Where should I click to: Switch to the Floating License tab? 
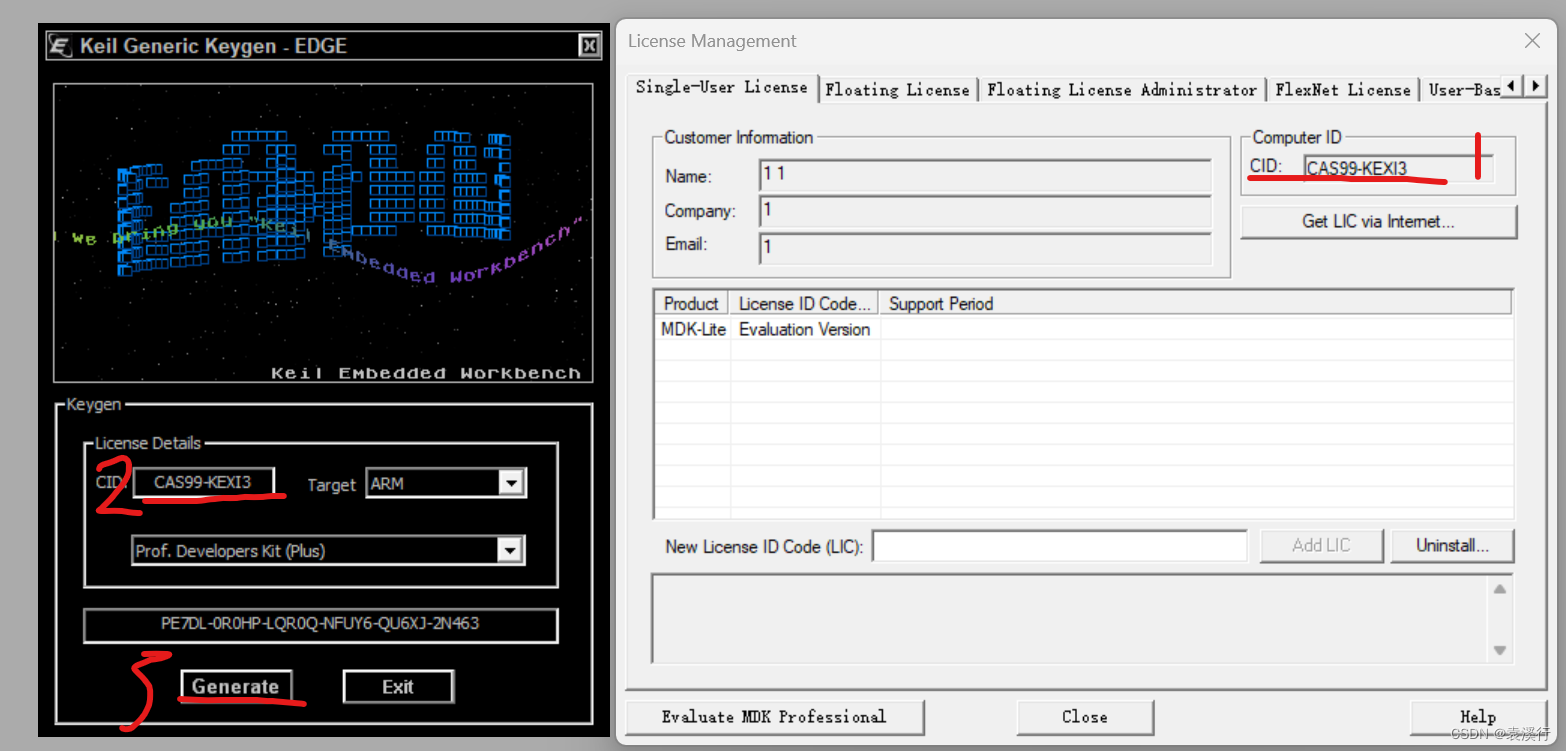pos(897,89)
